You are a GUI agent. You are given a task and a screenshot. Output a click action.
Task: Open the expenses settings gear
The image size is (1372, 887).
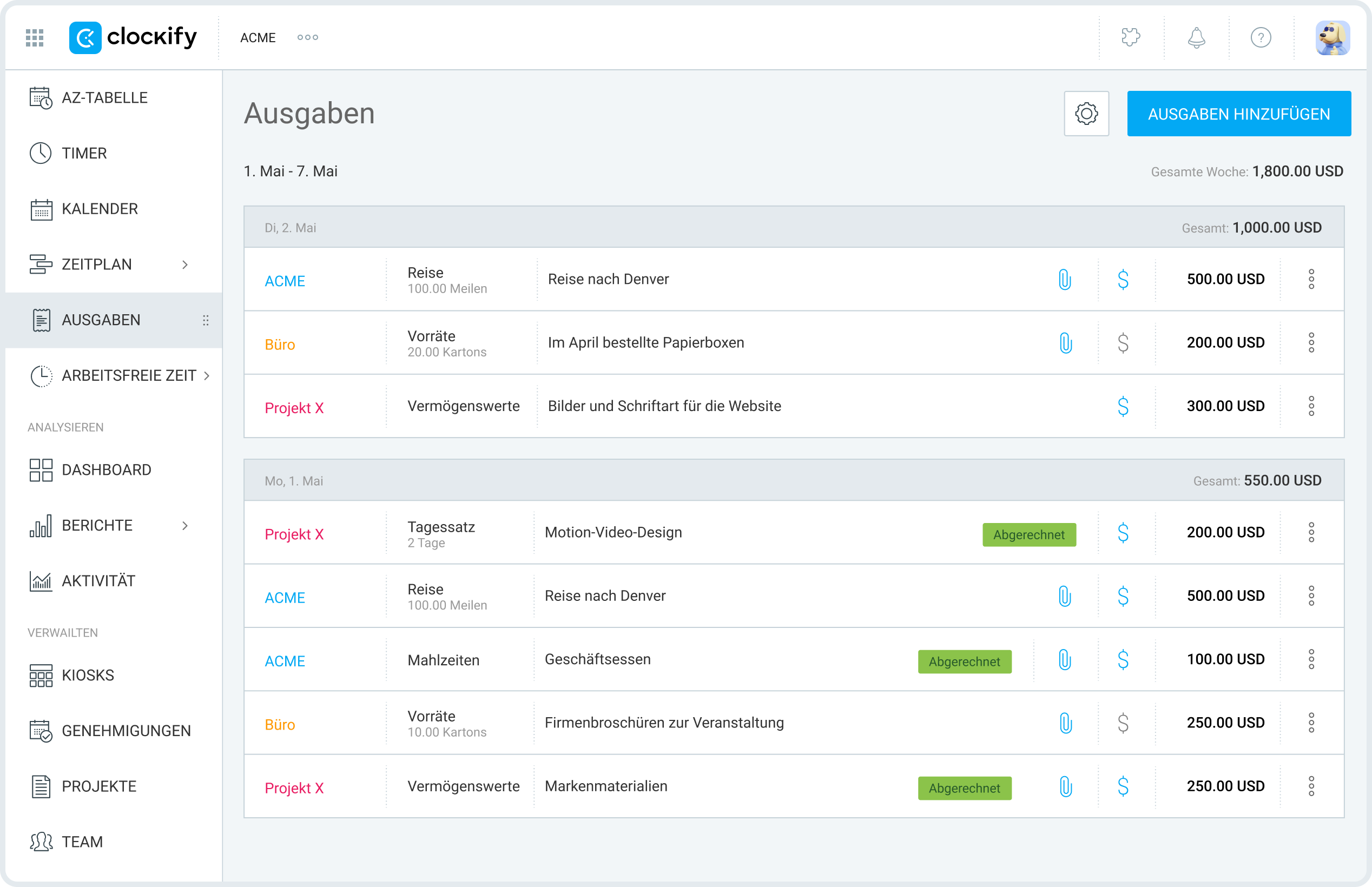1086,114
